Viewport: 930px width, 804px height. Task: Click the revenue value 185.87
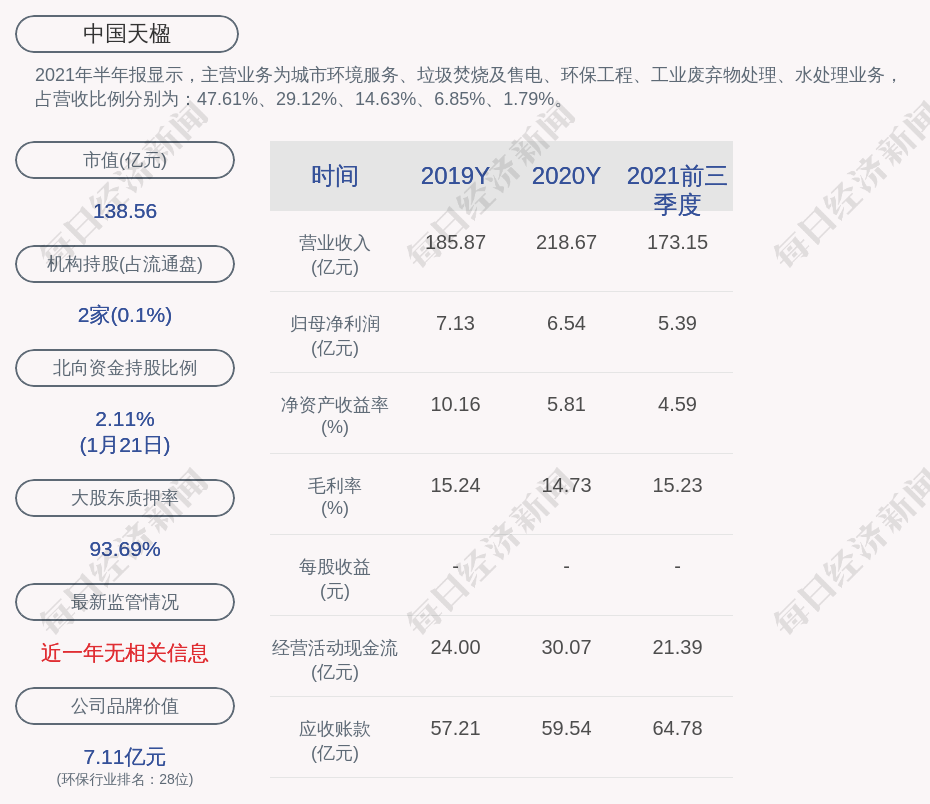(456, 243)
